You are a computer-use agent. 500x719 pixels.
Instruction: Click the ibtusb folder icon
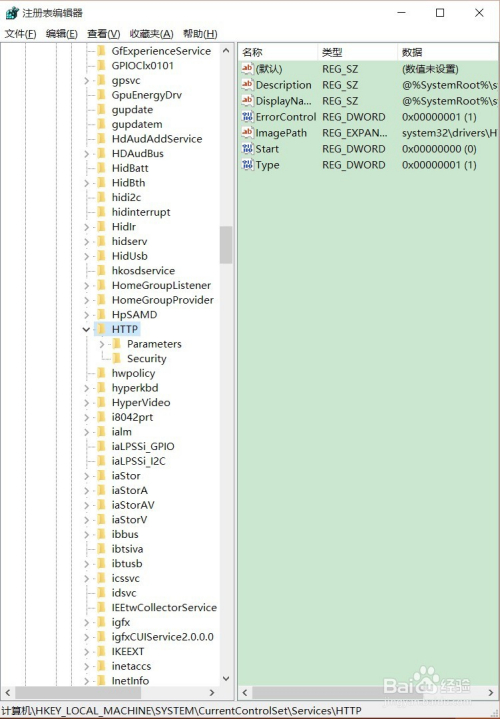tap(102, 563)
